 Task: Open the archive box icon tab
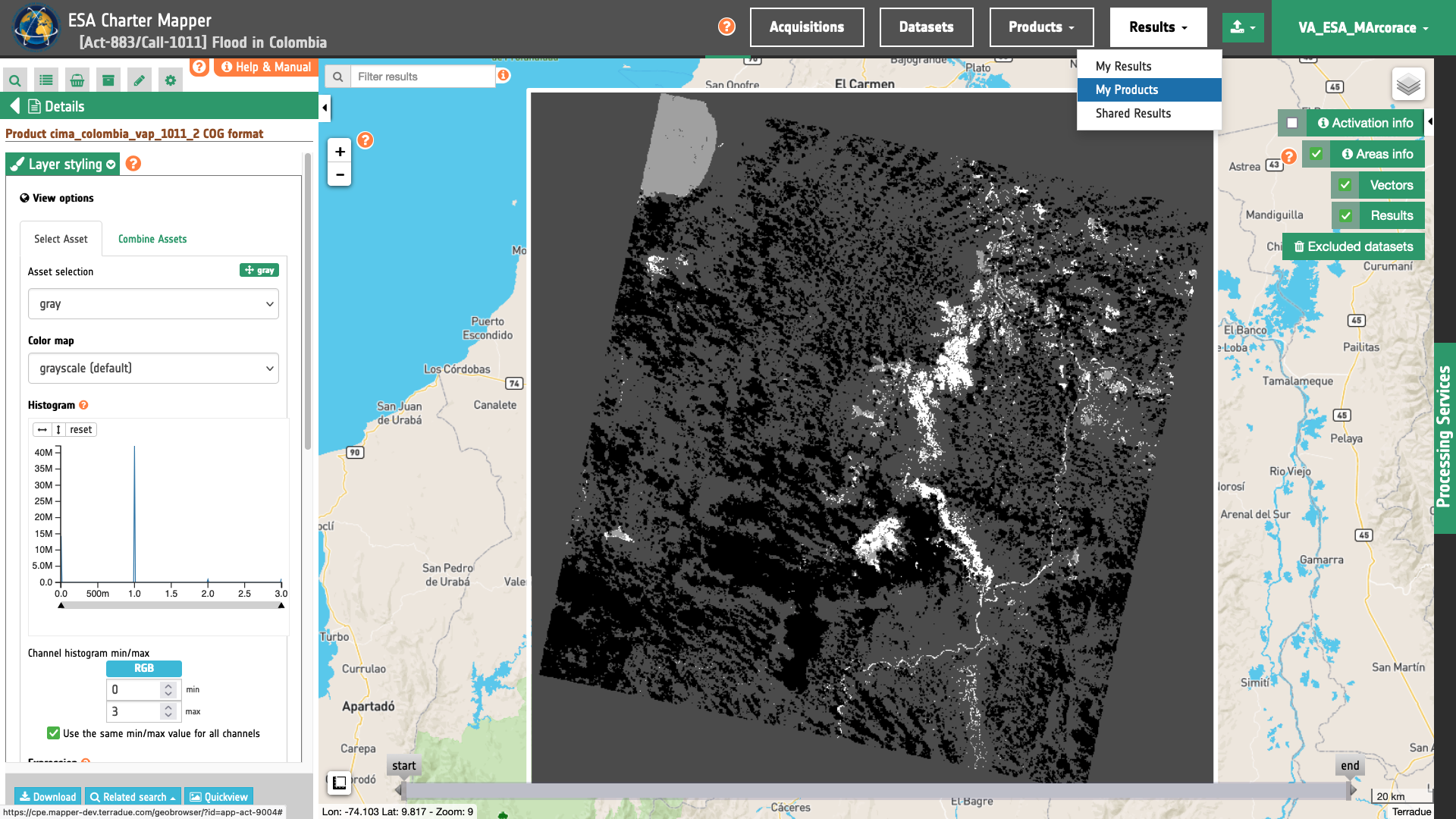click(108, 80)
